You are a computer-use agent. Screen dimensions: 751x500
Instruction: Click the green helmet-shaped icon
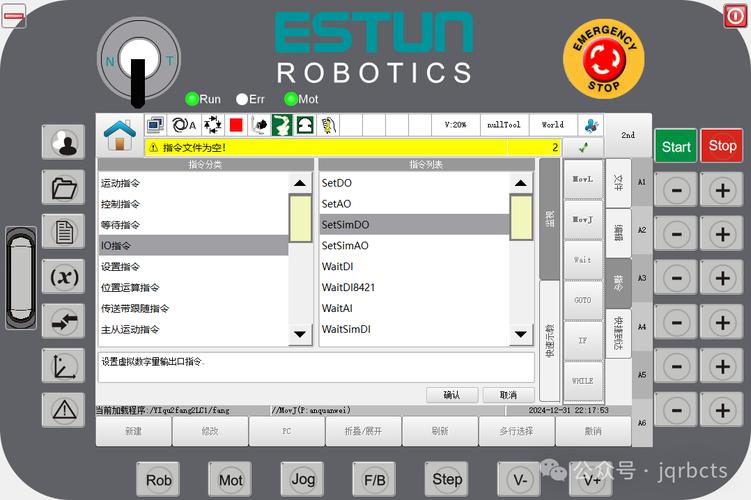pos(305,125)
